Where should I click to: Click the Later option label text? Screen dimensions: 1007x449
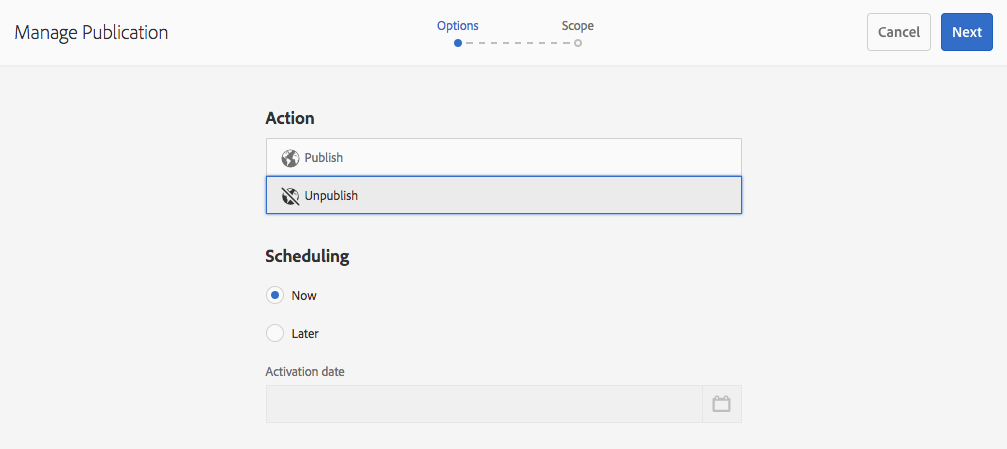pos(305,333)
